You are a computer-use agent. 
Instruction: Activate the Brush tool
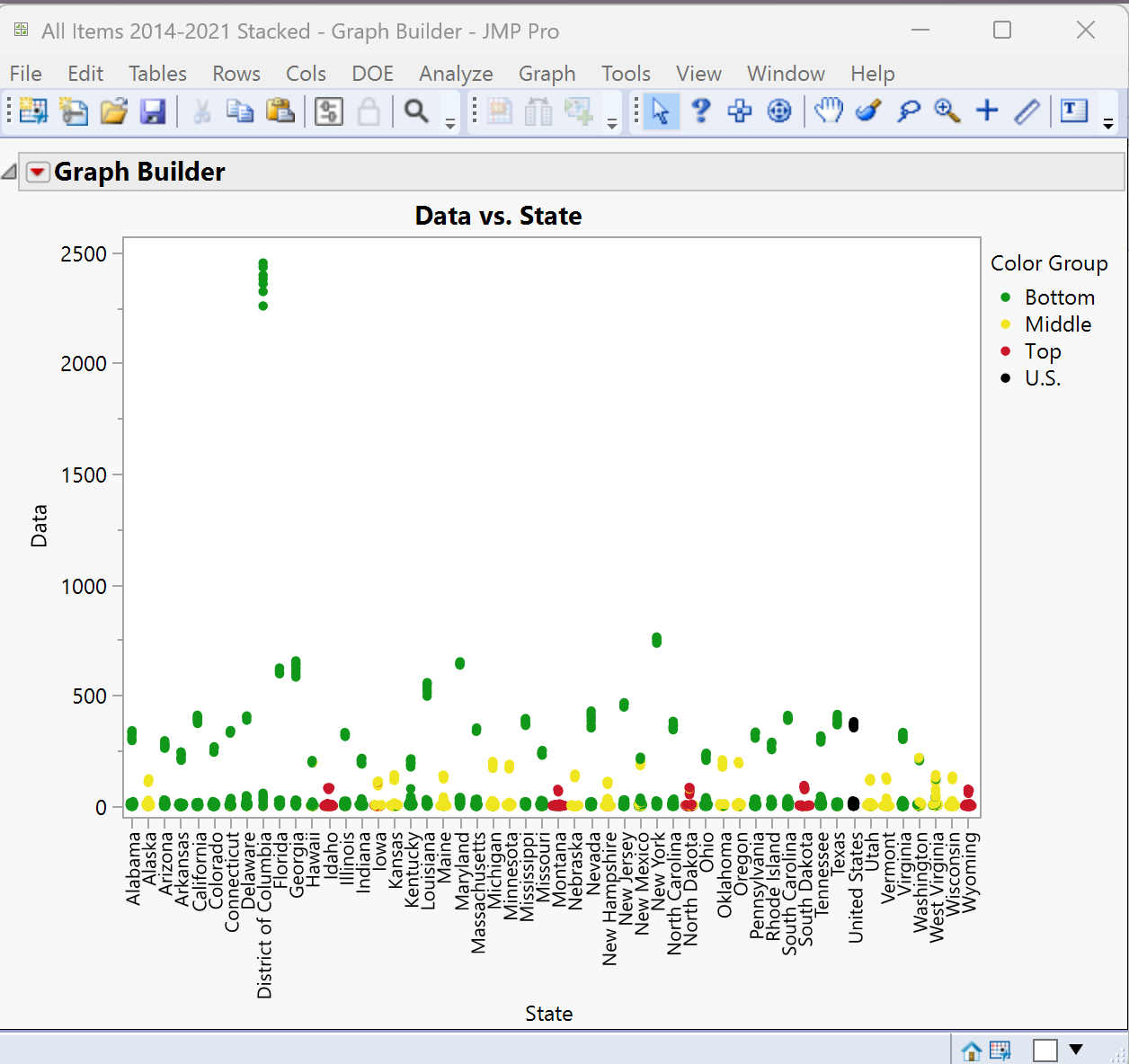pos(868,111)
